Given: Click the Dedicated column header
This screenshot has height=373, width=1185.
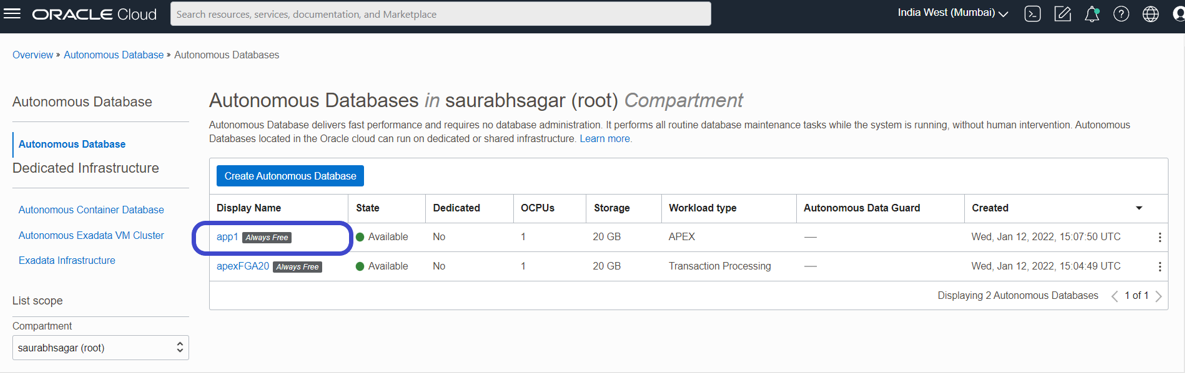Looking at the screenshot, I should click(456, 208).
